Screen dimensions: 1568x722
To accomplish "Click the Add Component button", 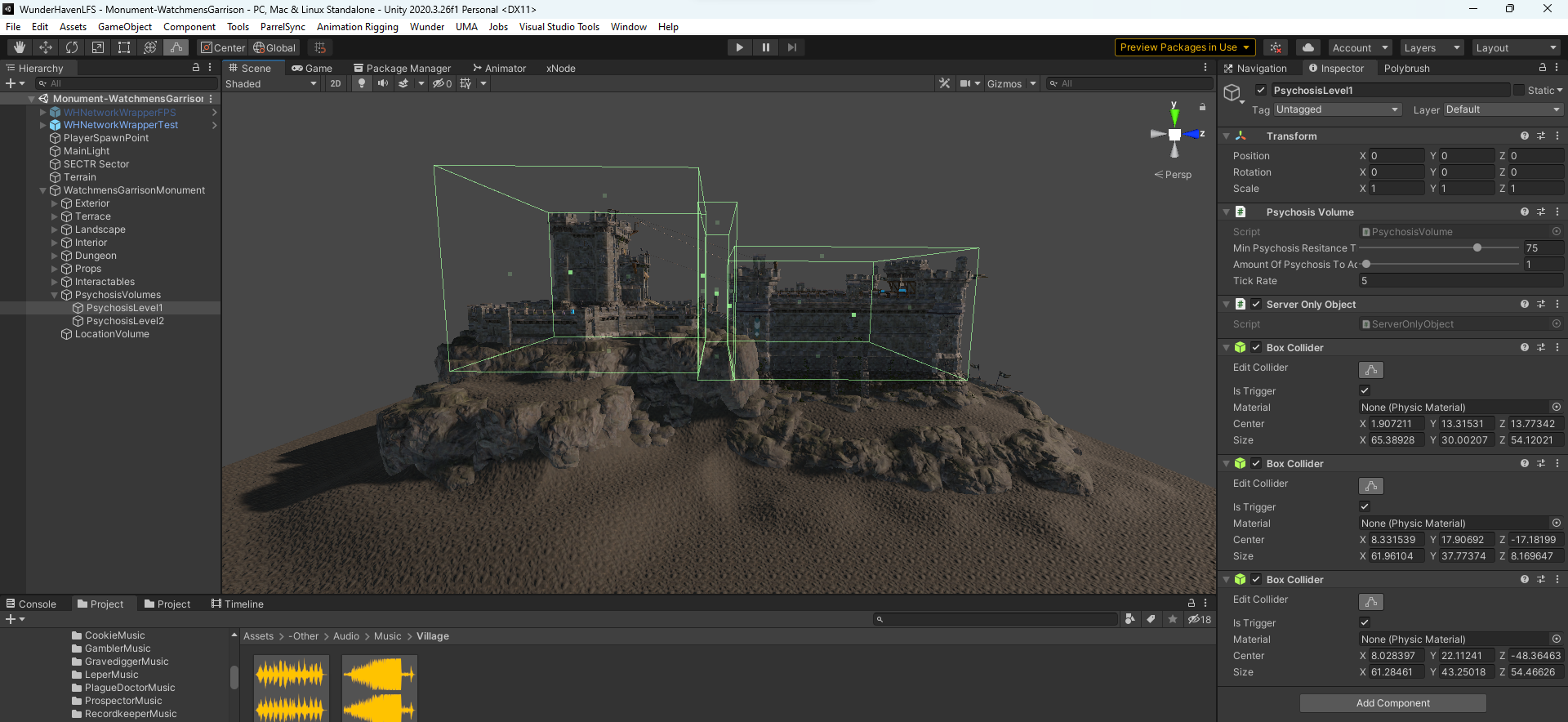I will [x=1392, y=703].
